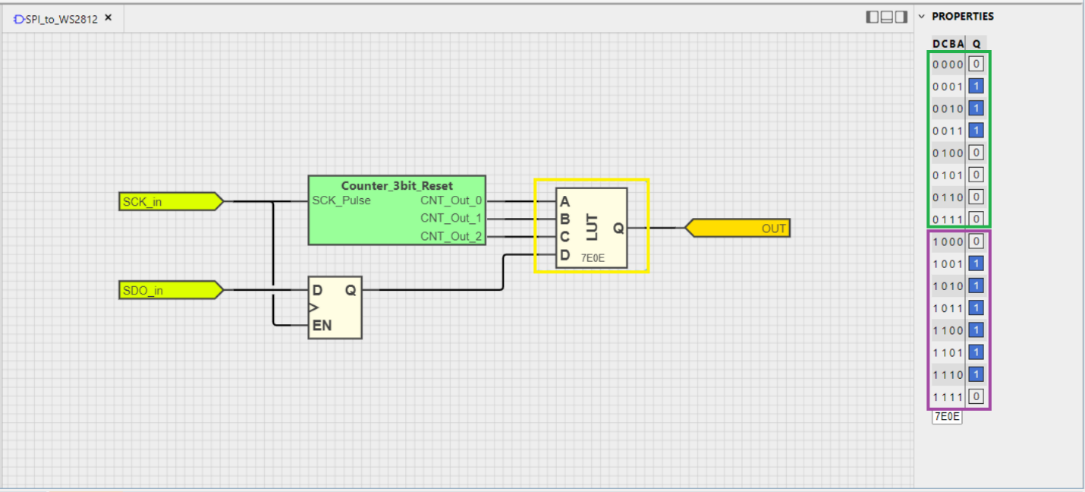The height and width of the screenshot is (492, 1085).
Task: Click the 7E0E hex value field
Action: [x=947, y=417]
